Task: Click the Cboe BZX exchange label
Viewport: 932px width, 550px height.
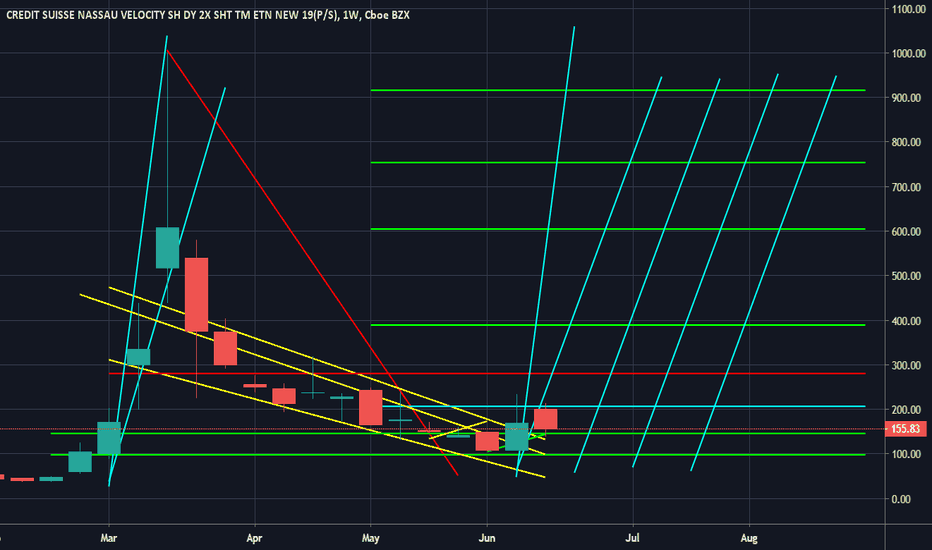Action: 387,15
